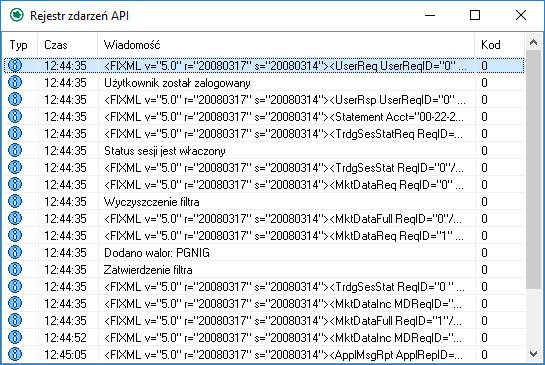Click the info icon of the Statement Acct row
Image resolution: width=545 pixels, height=365 pixels.
coord(15,116)
